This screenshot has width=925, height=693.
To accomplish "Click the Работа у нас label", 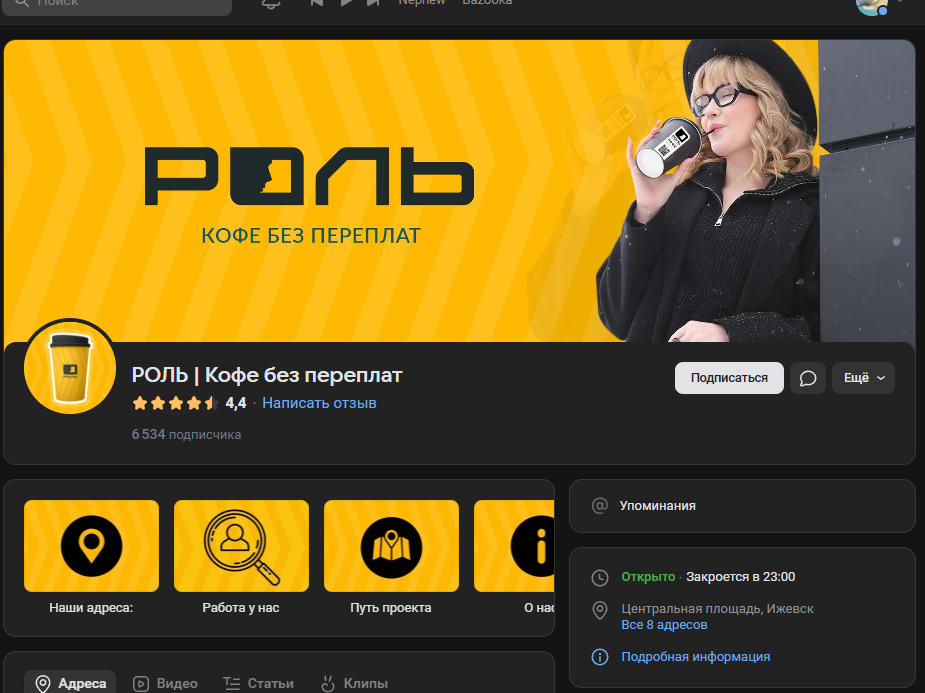I will 241,607.
